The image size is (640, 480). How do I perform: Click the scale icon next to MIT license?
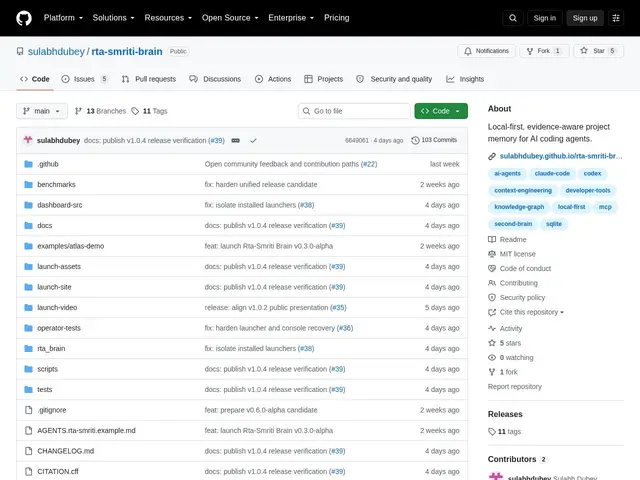492,254
